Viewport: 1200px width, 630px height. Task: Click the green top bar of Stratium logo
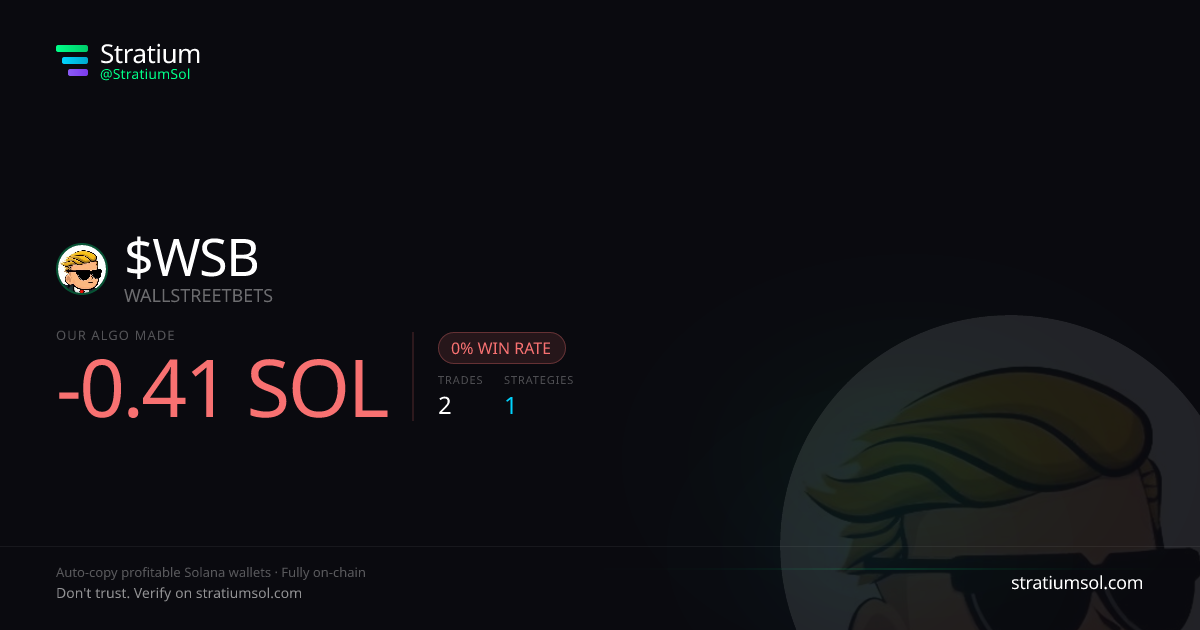pyautogui.click(x=72, y=48)
